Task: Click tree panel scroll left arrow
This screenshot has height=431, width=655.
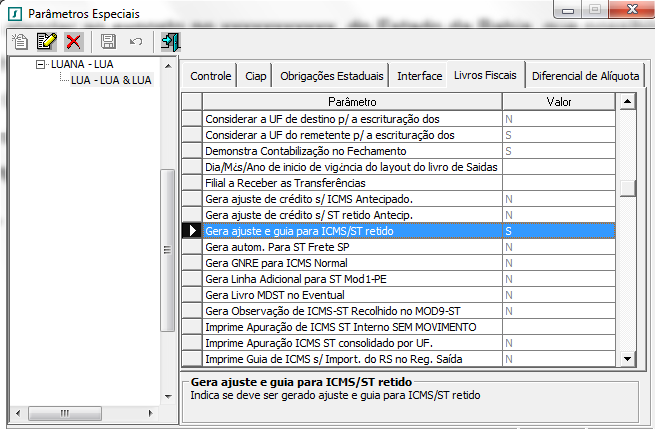Action: click(18, 413)
